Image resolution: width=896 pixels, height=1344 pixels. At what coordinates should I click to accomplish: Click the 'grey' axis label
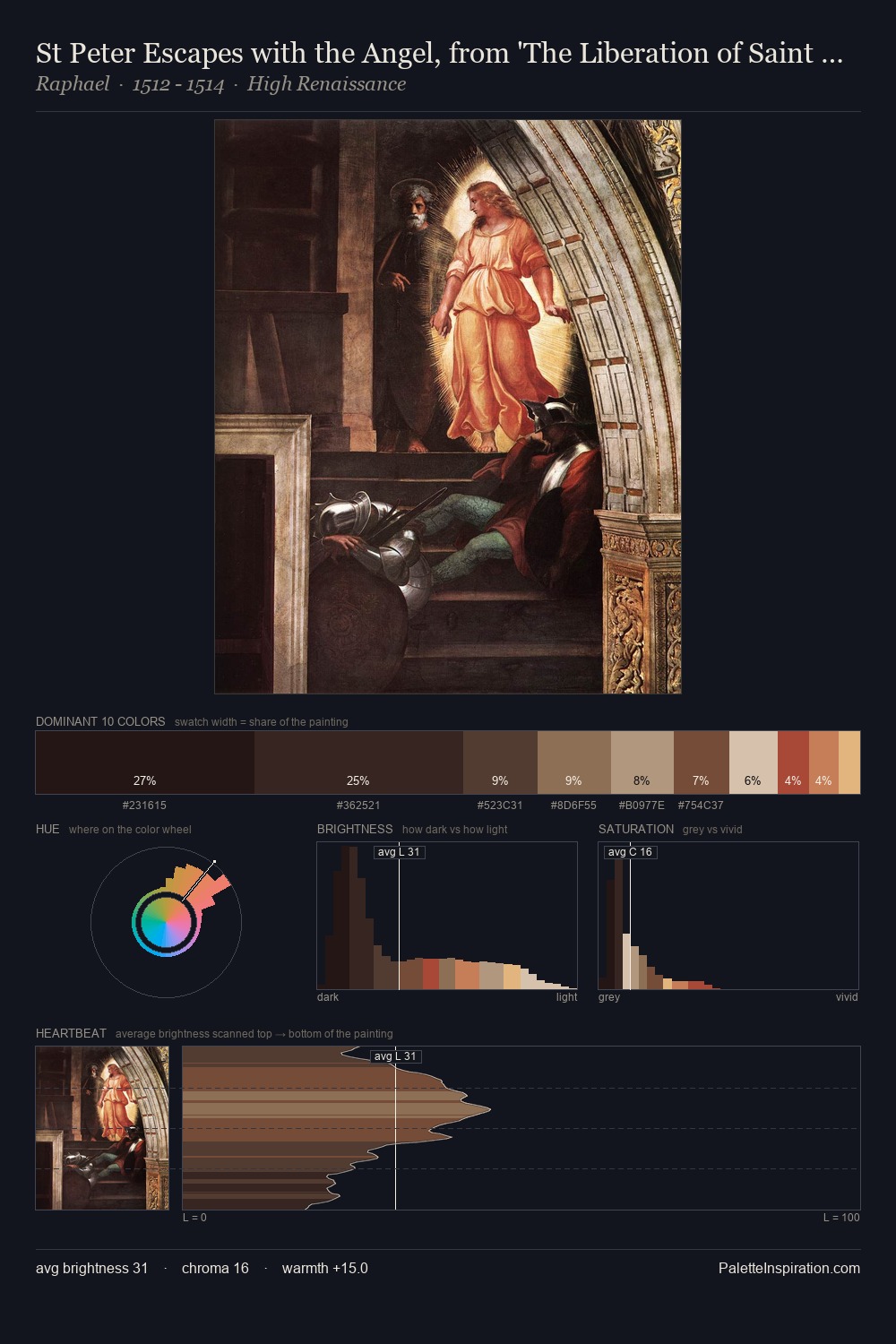(x=609, y=997)
